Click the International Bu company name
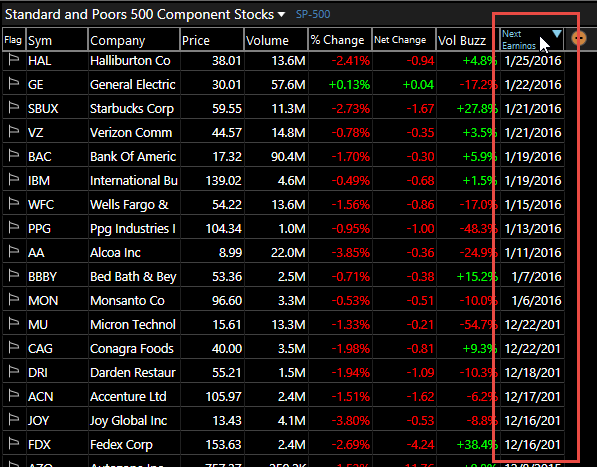597x467 pixels. 134,180
